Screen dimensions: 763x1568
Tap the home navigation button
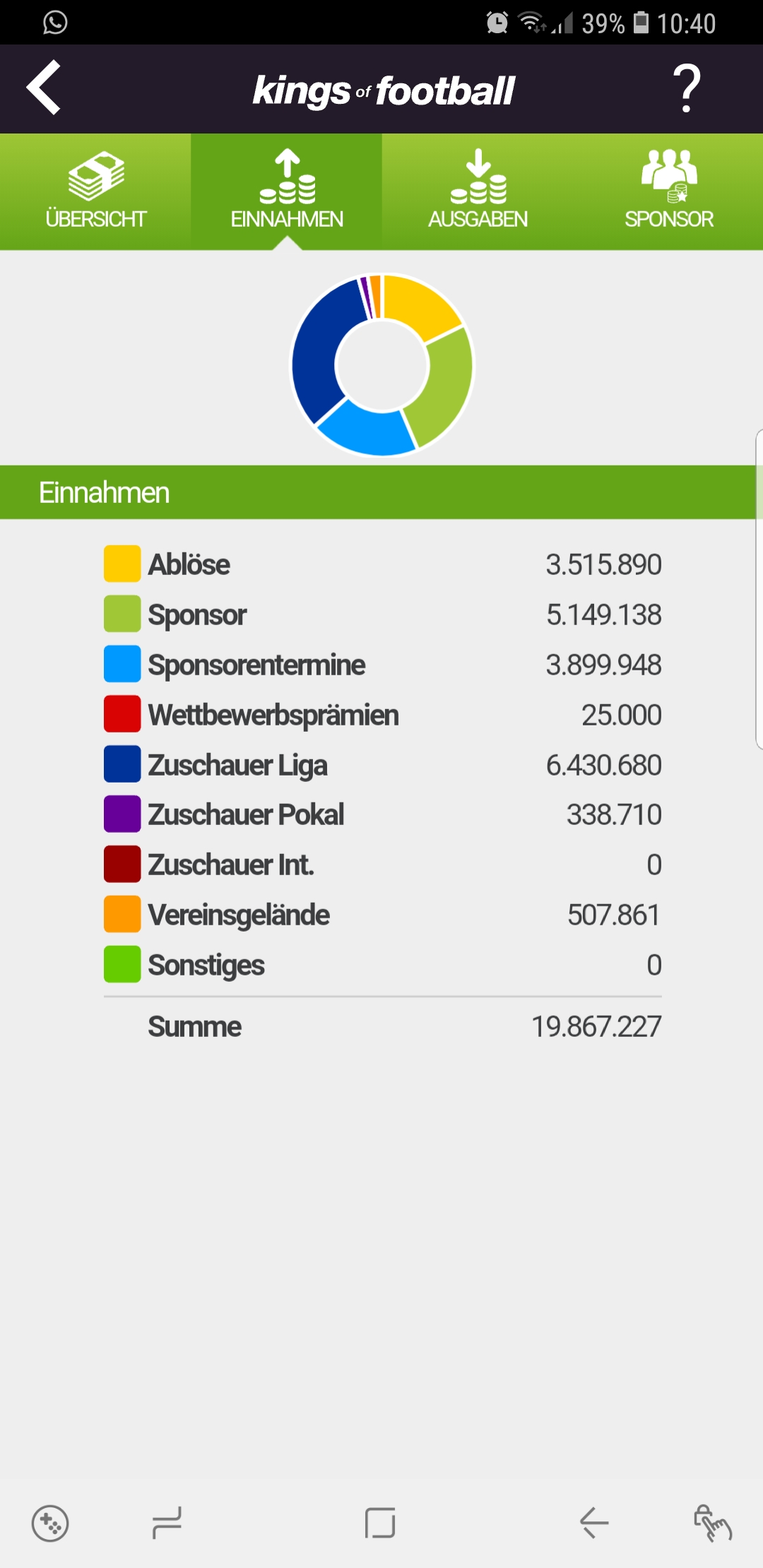[x=380, y=1524]
